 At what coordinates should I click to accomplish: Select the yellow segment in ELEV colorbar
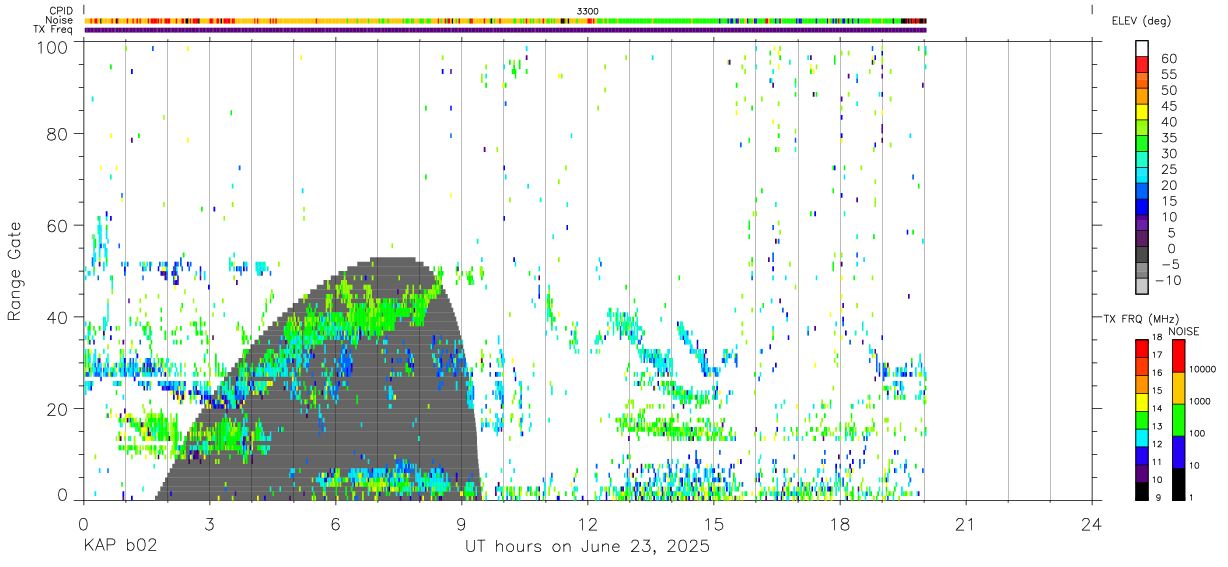(1142, 112)
